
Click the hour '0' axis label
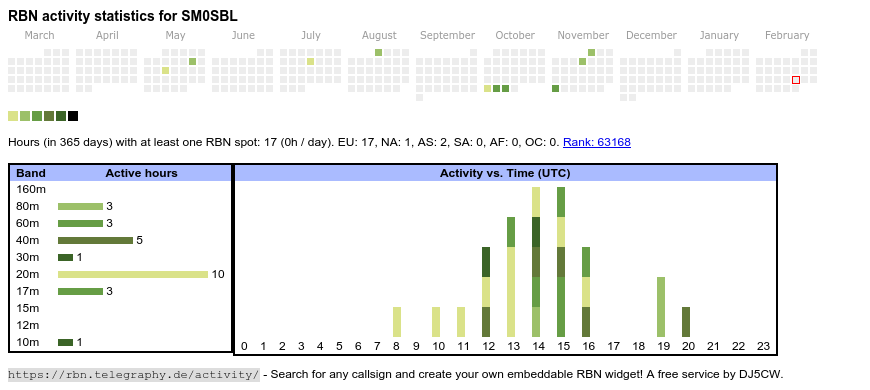click(x=244, y=346)
